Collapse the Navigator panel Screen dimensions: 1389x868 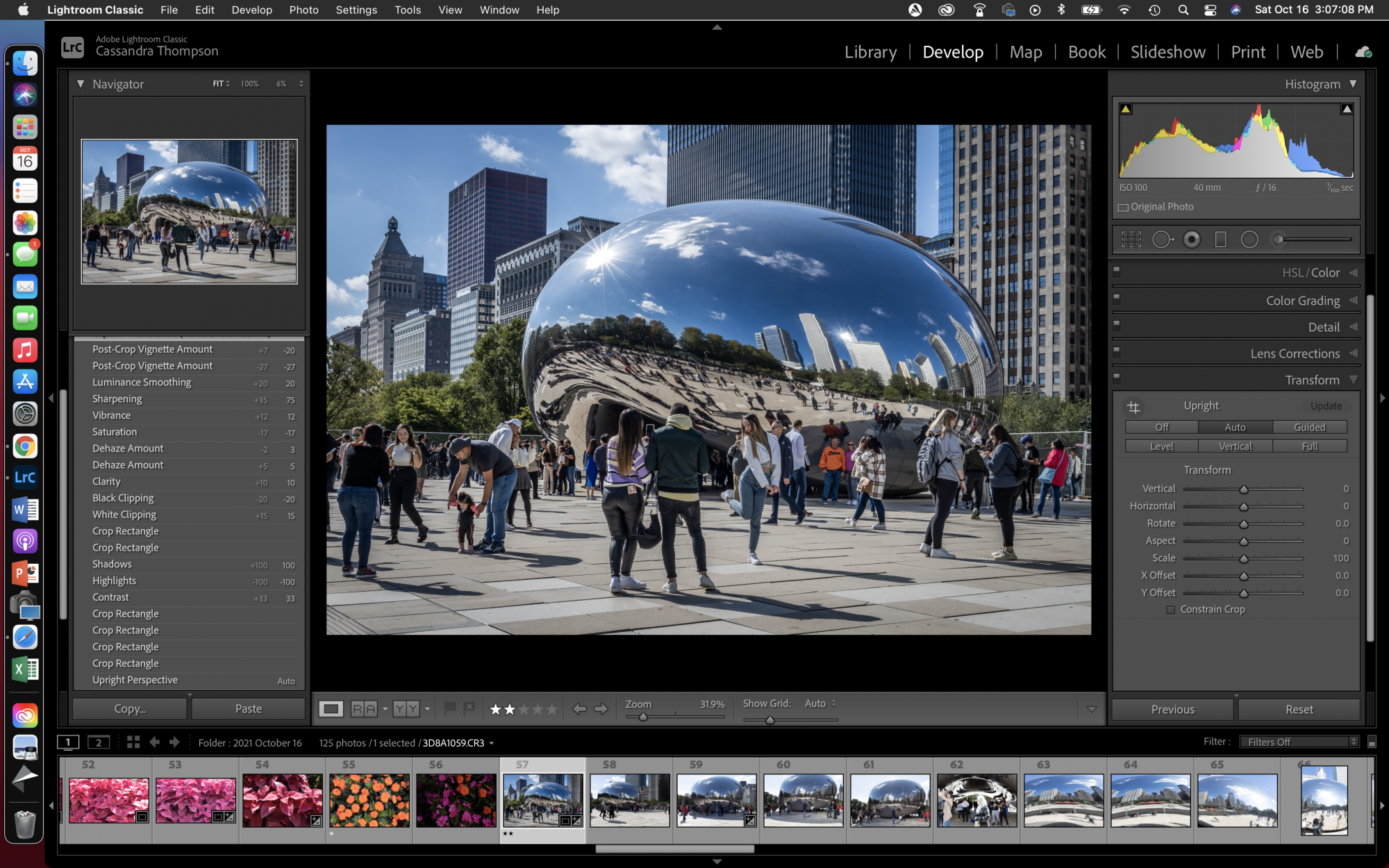click(81, 84)
